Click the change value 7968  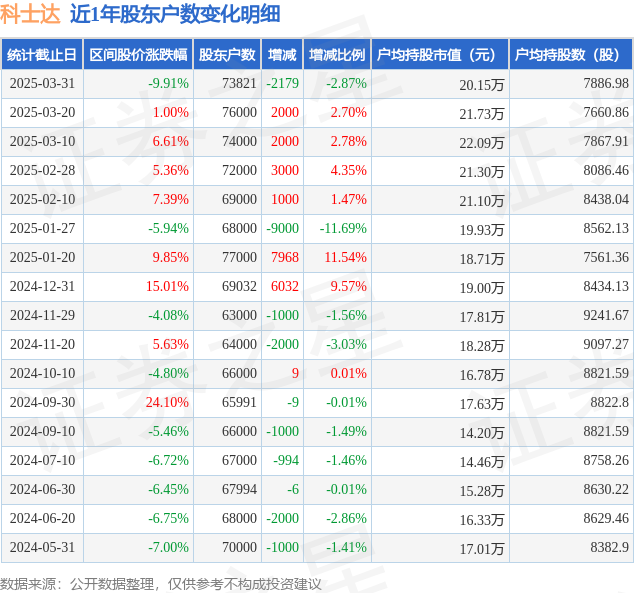pyautogui.click(x=285, y=257)
